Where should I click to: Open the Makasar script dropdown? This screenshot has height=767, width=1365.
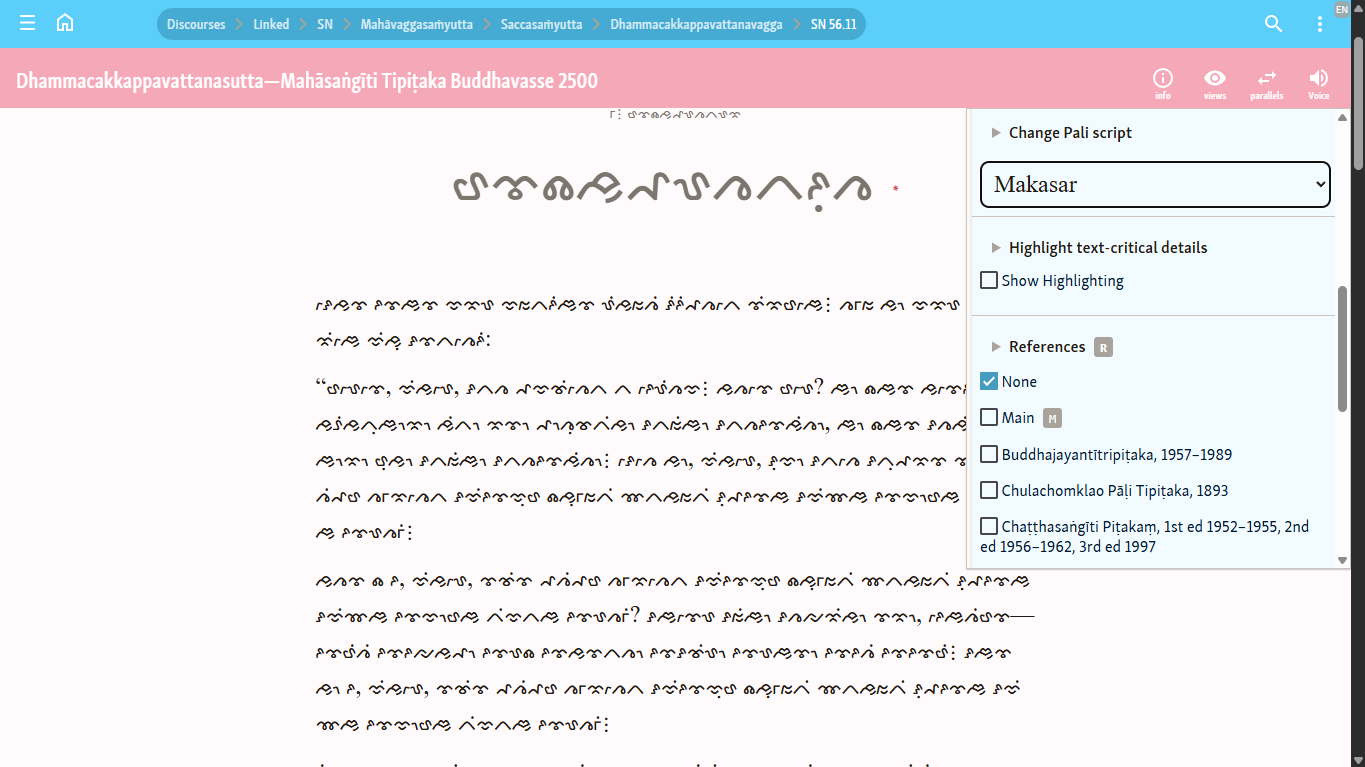[1155, 185]
